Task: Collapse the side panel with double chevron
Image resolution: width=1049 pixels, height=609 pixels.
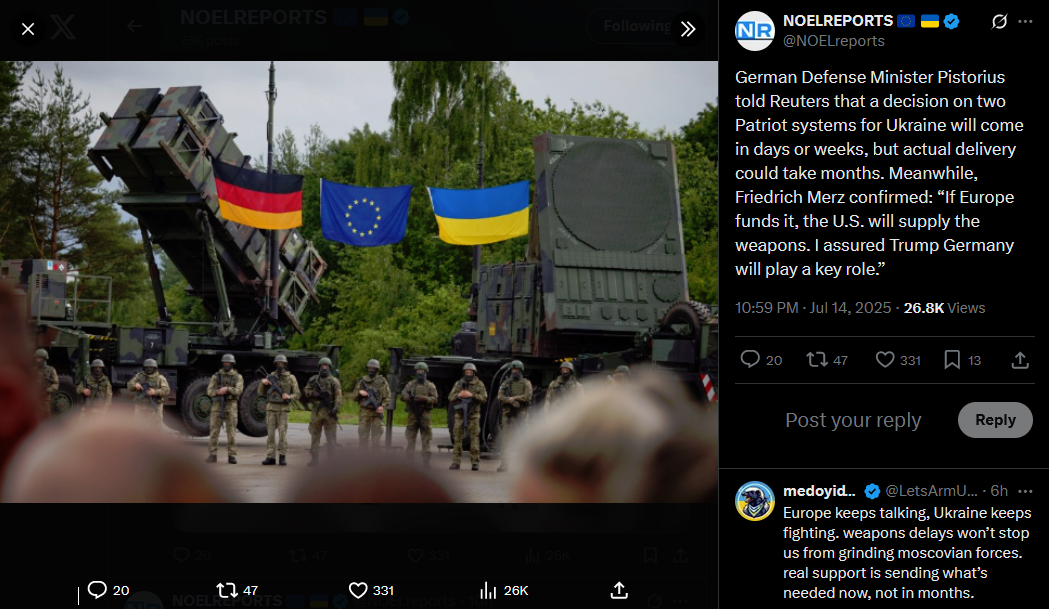Action: click(688, 29)
